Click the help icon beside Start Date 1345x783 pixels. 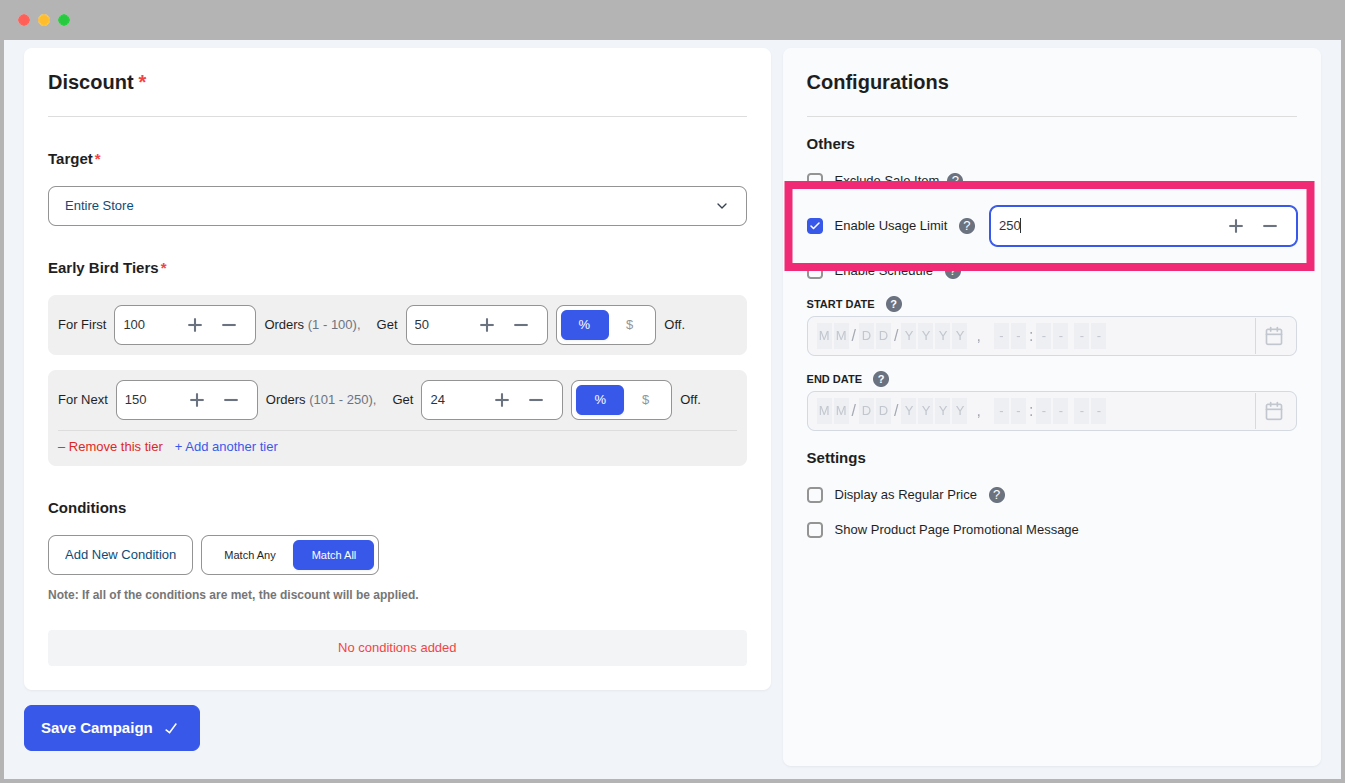tap(894, 304)
